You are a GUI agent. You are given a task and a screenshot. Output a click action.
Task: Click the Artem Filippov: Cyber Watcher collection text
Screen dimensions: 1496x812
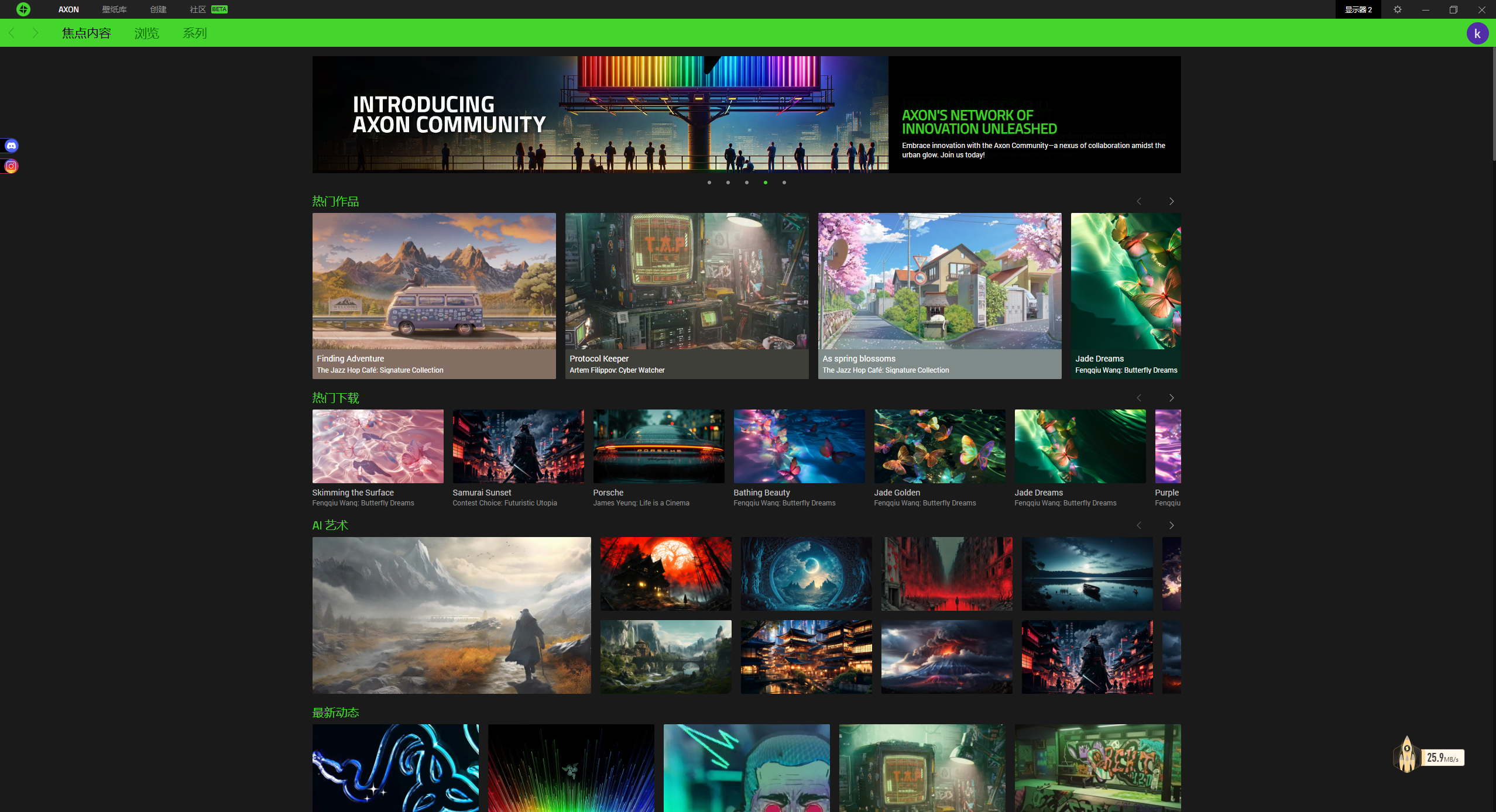(x=617, y=370)
